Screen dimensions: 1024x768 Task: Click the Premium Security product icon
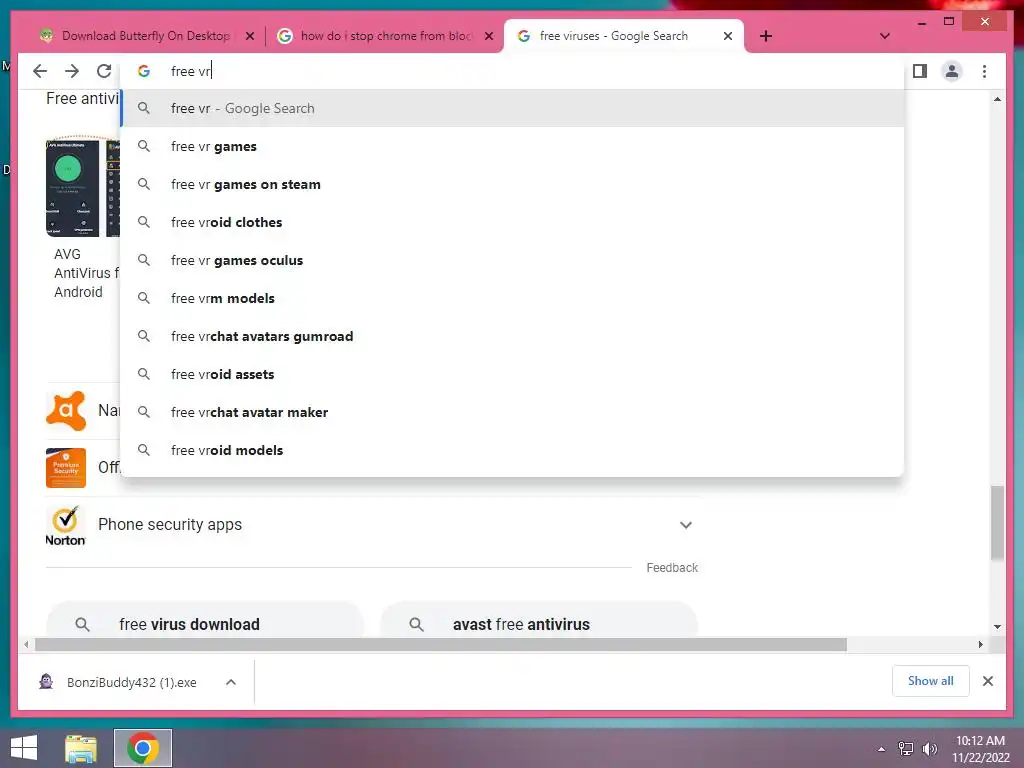[x=66, y=468]
